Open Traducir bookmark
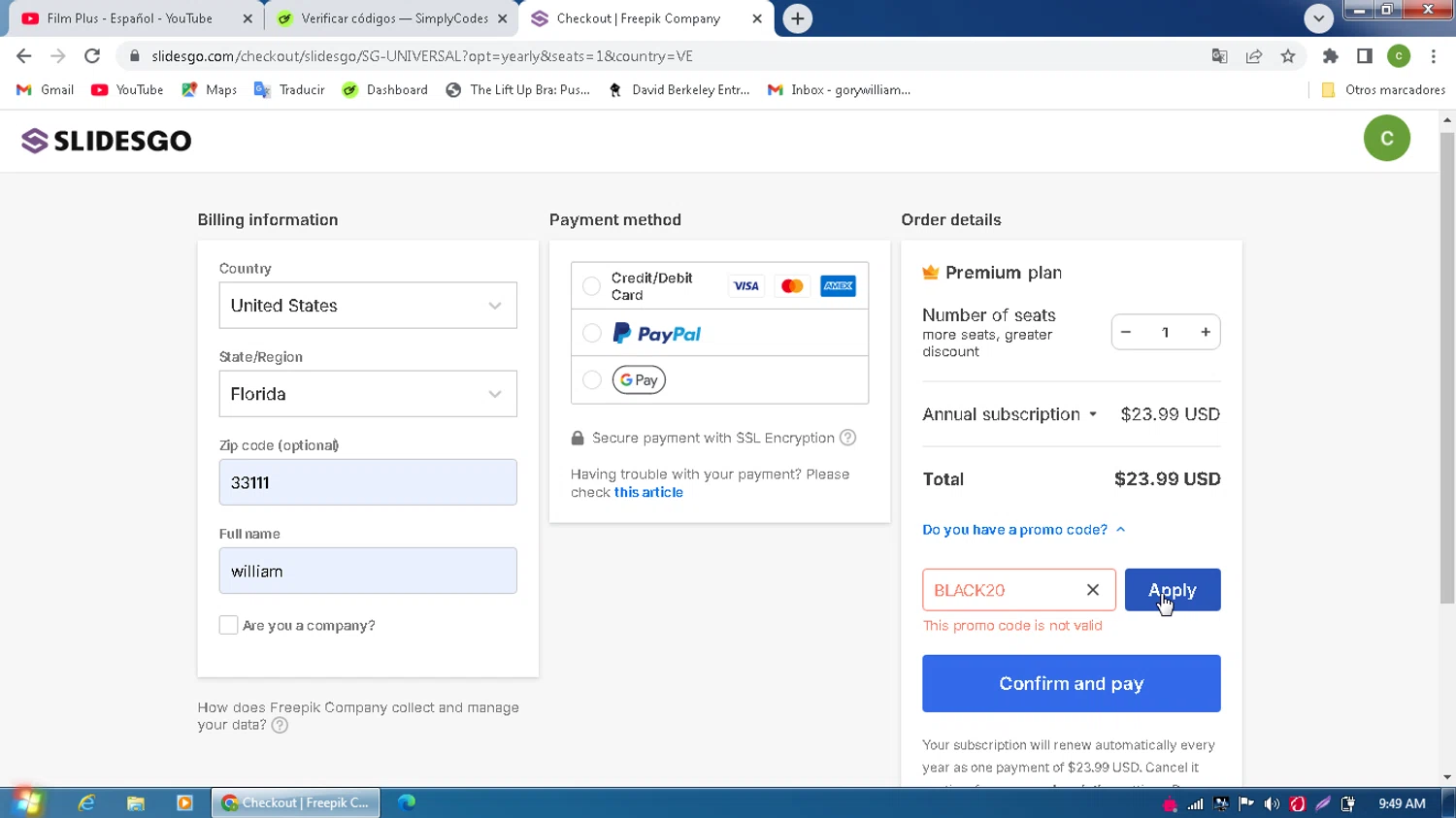This screenshot has height=818, width=1456. (289, 89)
